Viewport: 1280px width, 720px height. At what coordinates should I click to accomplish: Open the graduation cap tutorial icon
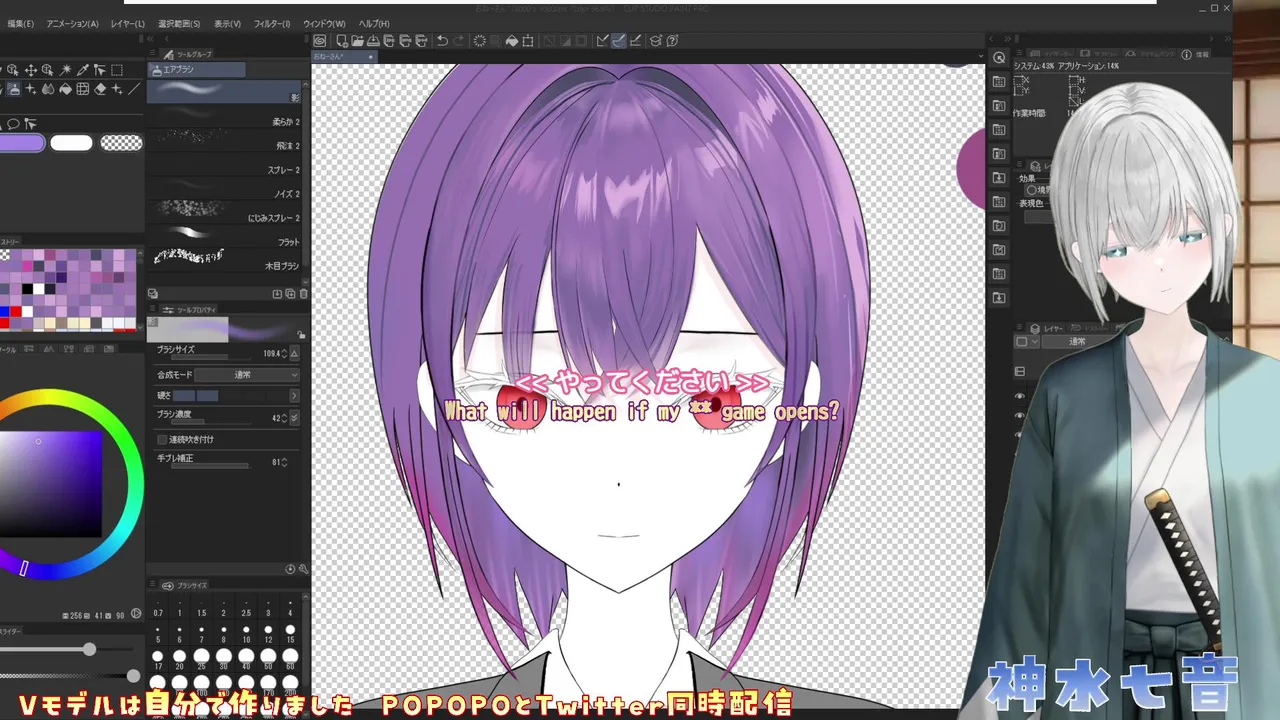point(656,41)
